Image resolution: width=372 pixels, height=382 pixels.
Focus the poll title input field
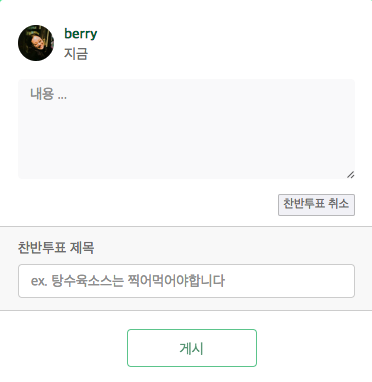click(186, 281)
